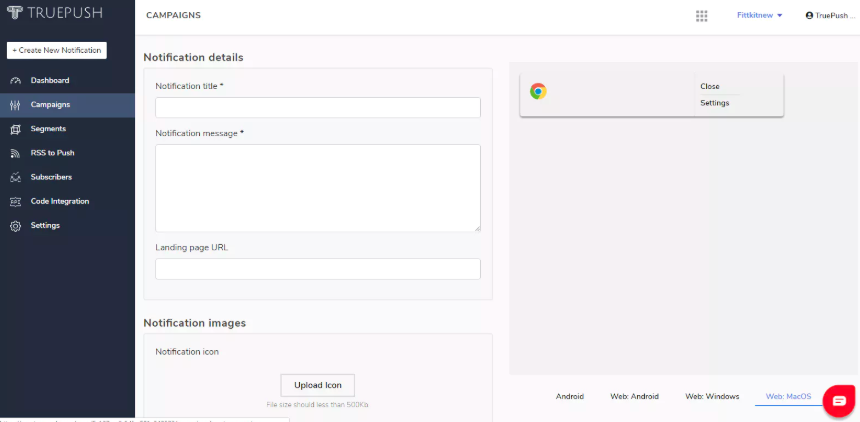The width and height of the screenshot is (860, 422).
Task: Click the TruePush user account icon
Action: click(809, 15)
